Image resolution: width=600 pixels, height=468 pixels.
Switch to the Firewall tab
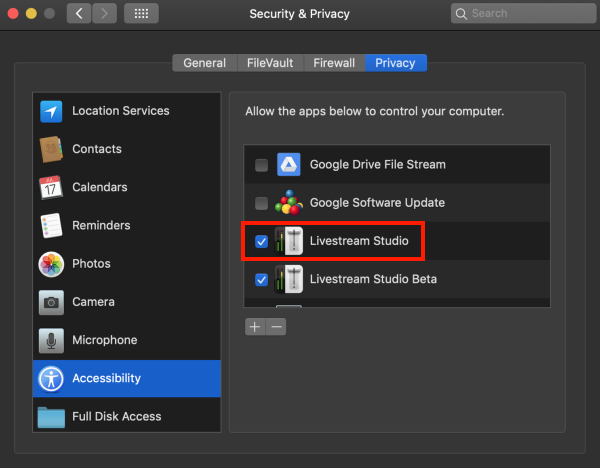point(334,63)
